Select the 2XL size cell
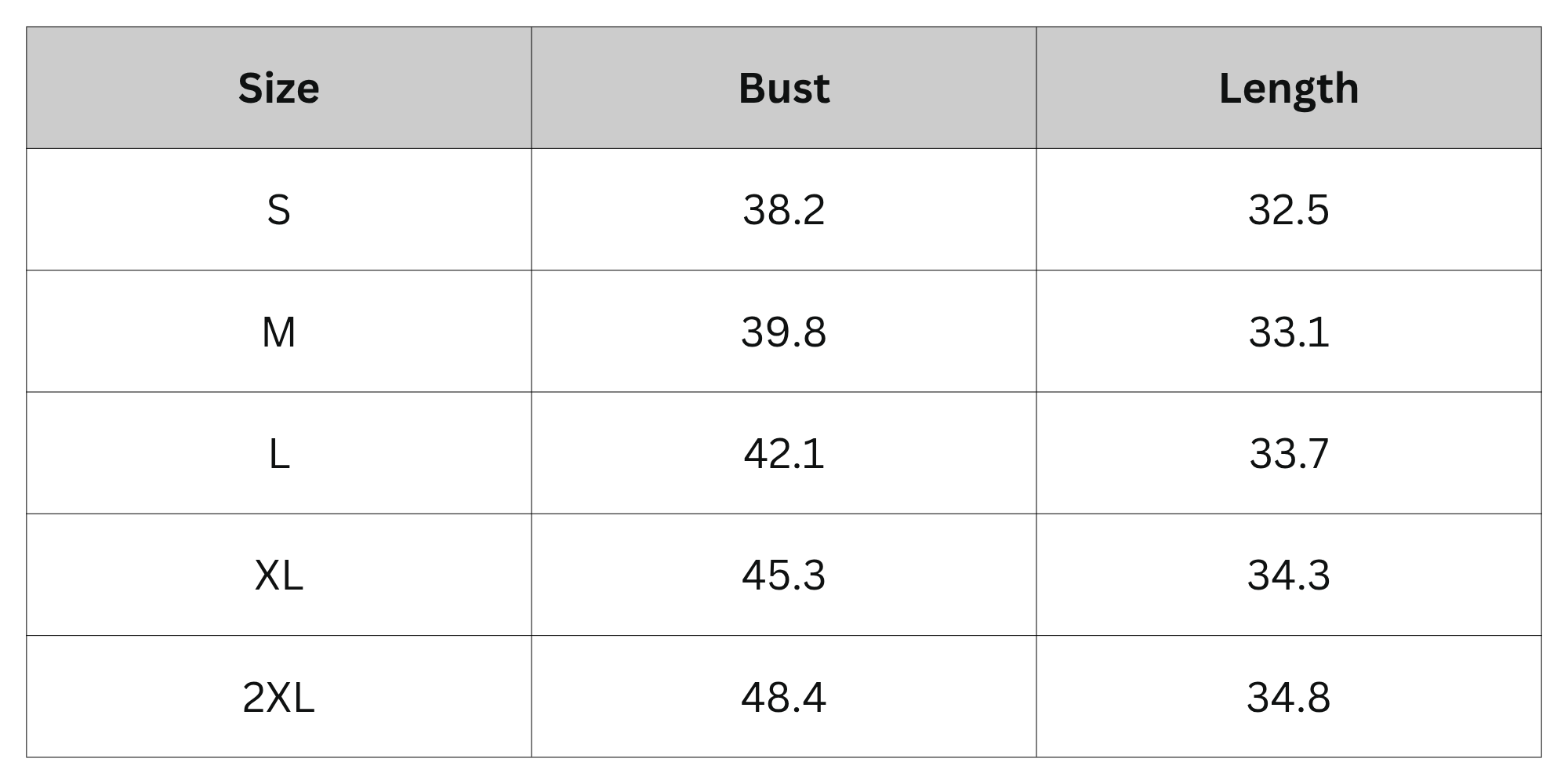The height and width of the screenshot is (784, 1568). 279,696
